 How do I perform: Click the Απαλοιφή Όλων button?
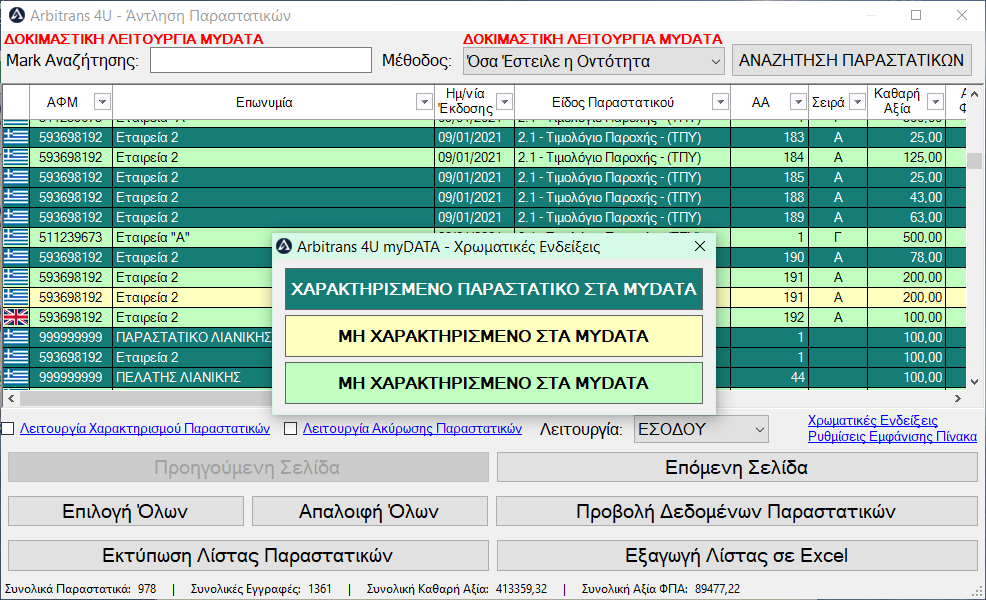click(370, 512)
